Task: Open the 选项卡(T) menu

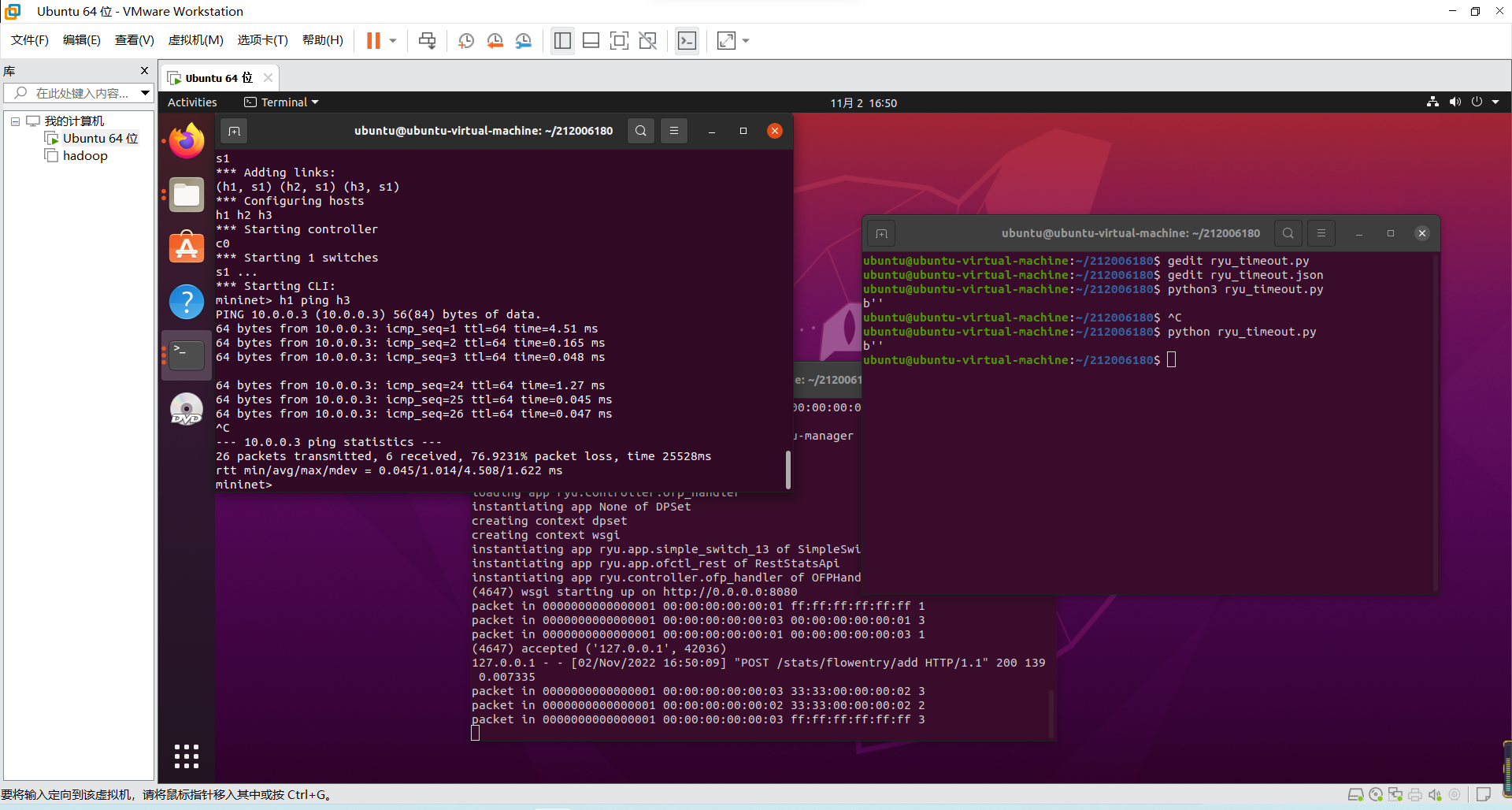Action: click(x=263, y=40)
